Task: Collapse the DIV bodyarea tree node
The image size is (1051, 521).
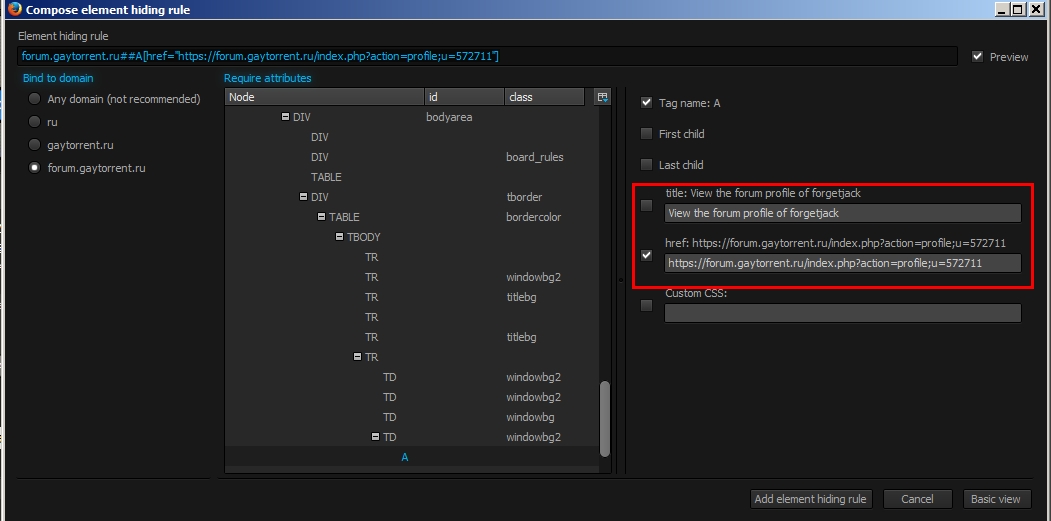Action: (286, 117)
